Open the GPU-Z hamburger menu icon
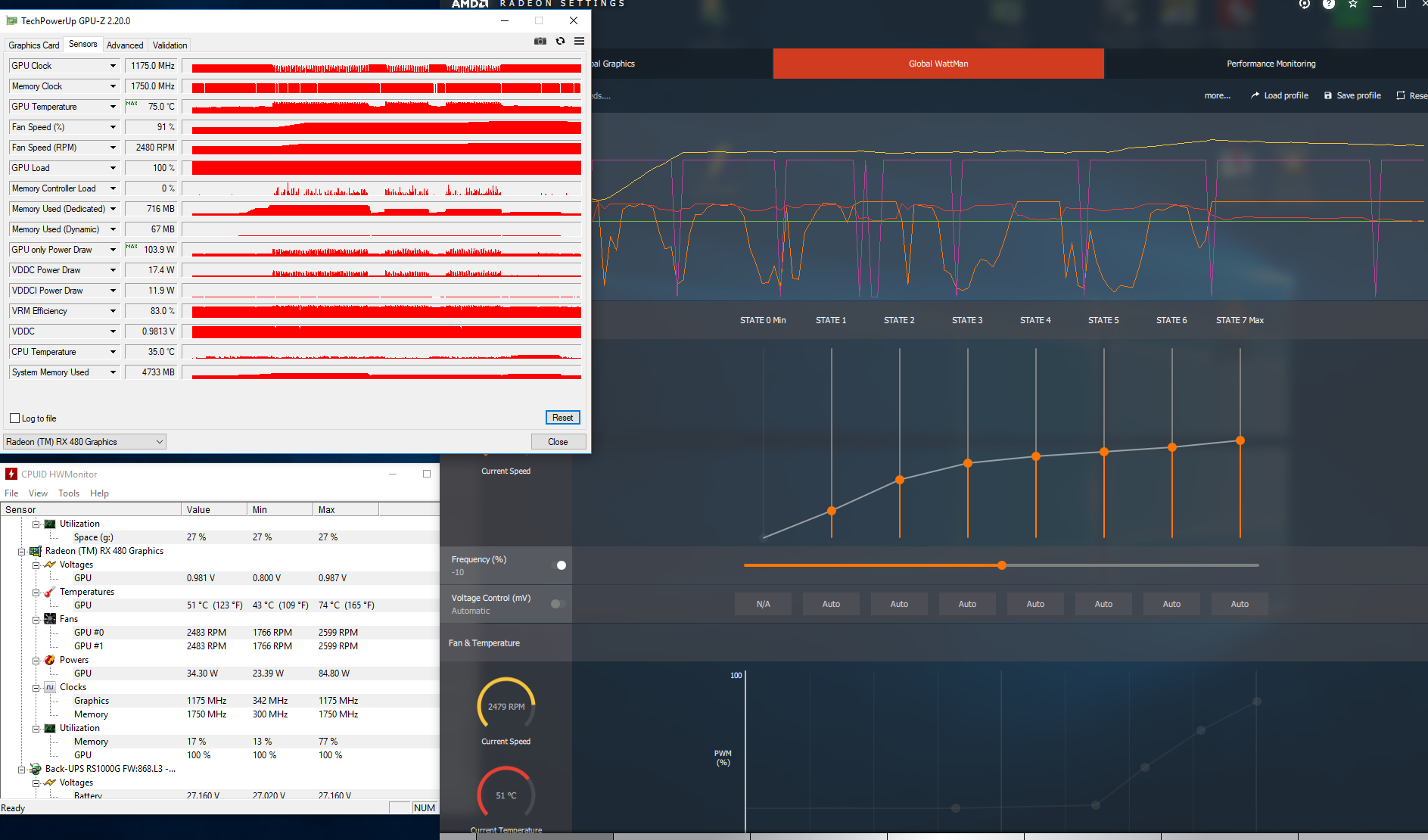1428x840 pixels. [579, 41]
